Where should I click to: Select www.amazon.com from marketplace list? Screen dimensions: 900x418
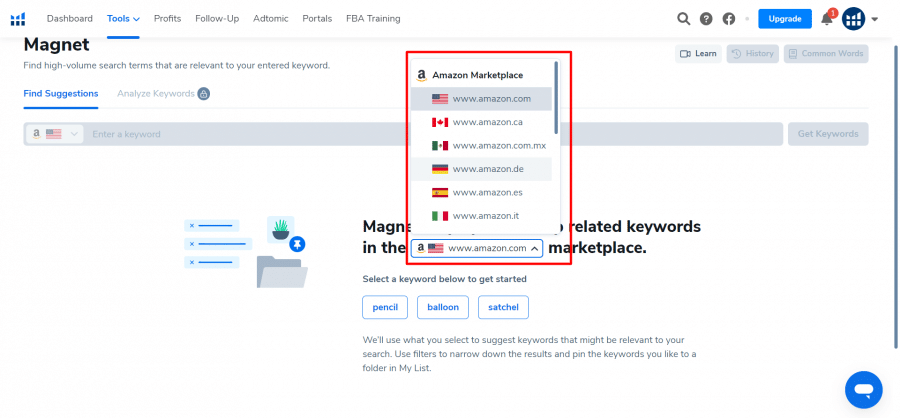pos(481,99)
